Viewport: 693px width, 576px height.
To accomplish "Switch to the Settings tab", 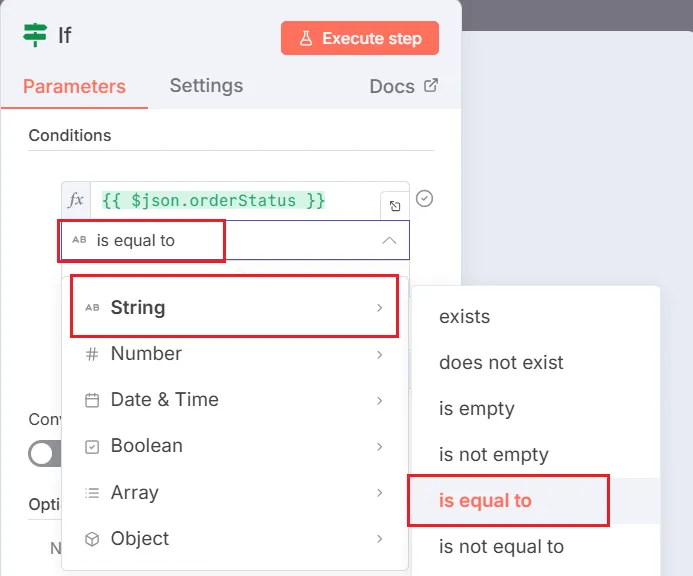I will point(206,85).
